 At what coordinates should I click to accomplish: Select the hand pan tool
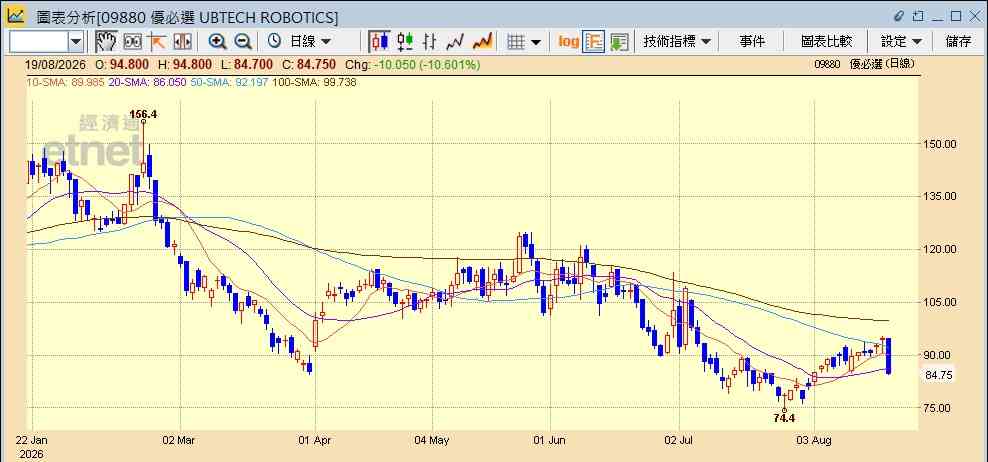pyautogui.click(x=106, y=42)
